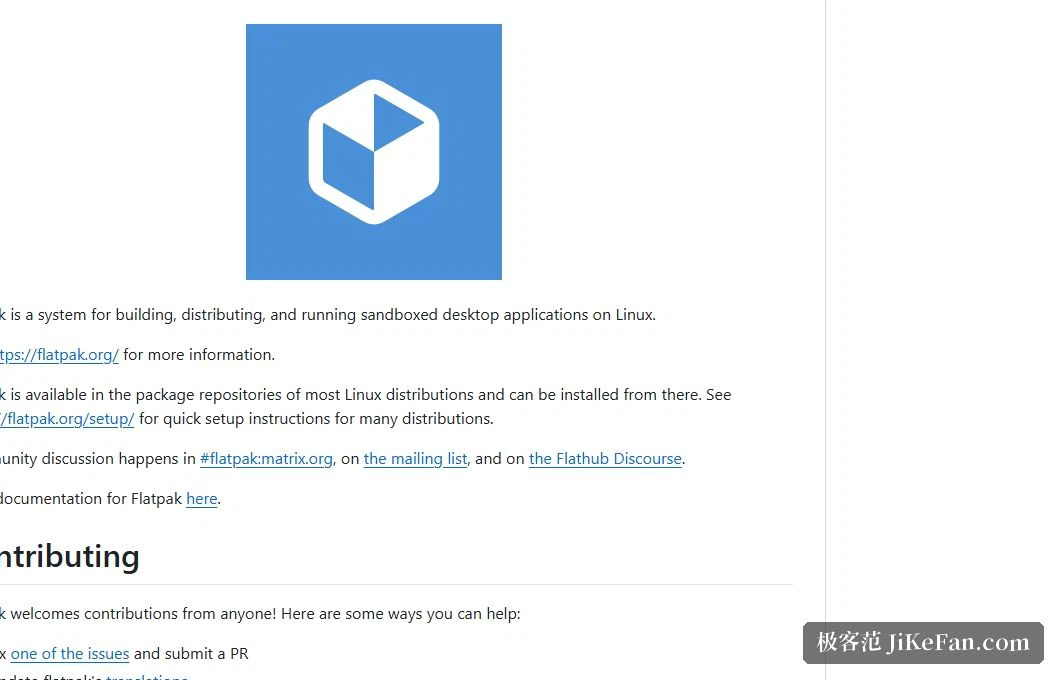Viewport: 1060px width, 680px height.
Task: Click the 'ntributing' section heading
Action: click(70, 556)
